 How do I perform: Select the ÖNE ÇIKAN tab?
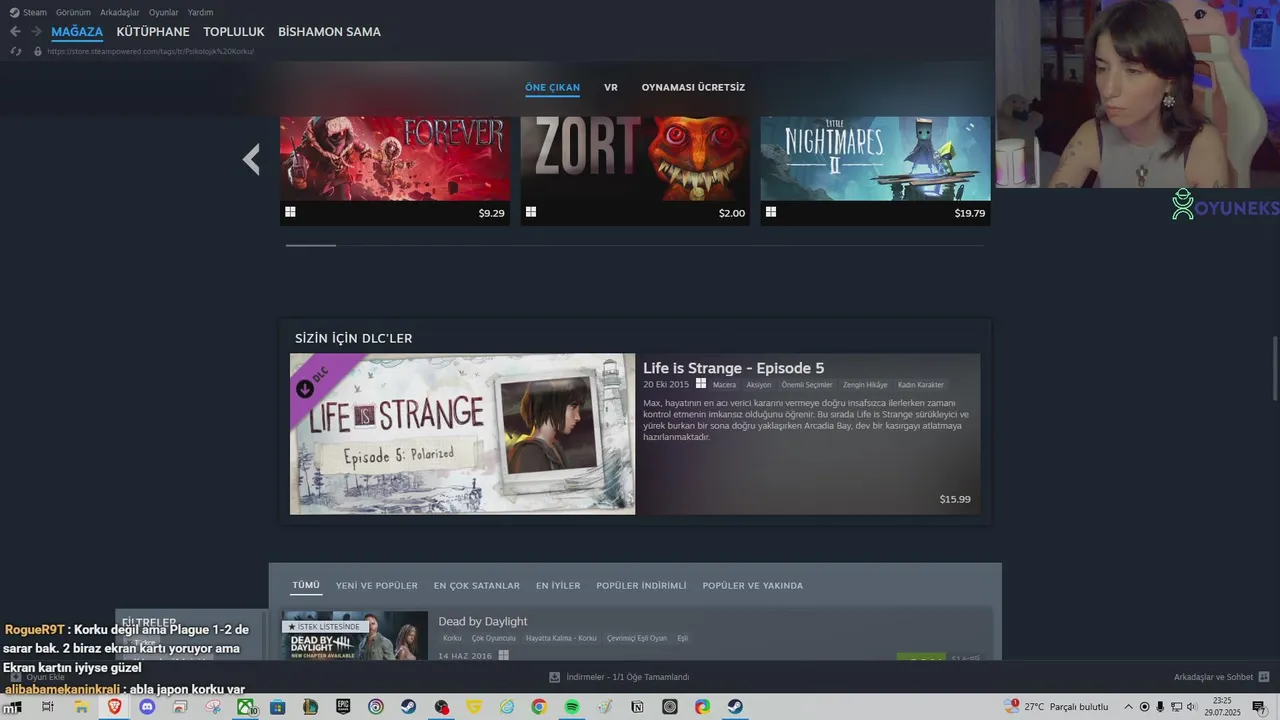point(552,87)
